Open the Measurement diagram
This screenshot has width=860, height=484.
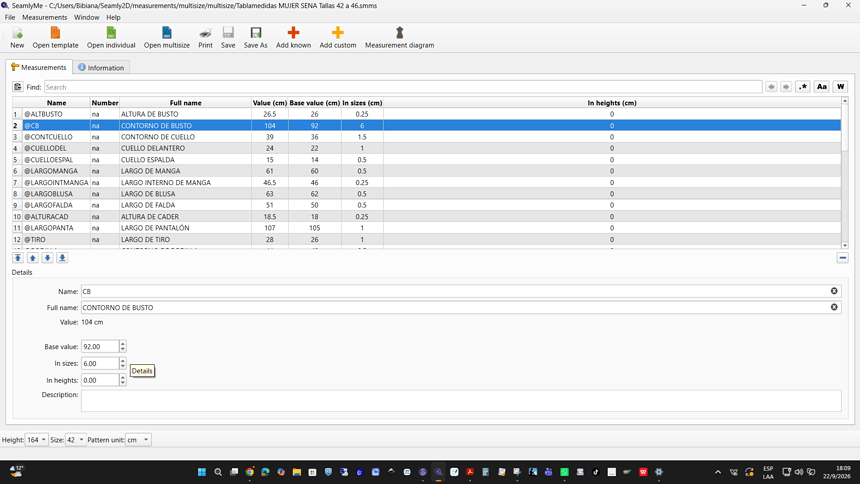click(399, 38)
